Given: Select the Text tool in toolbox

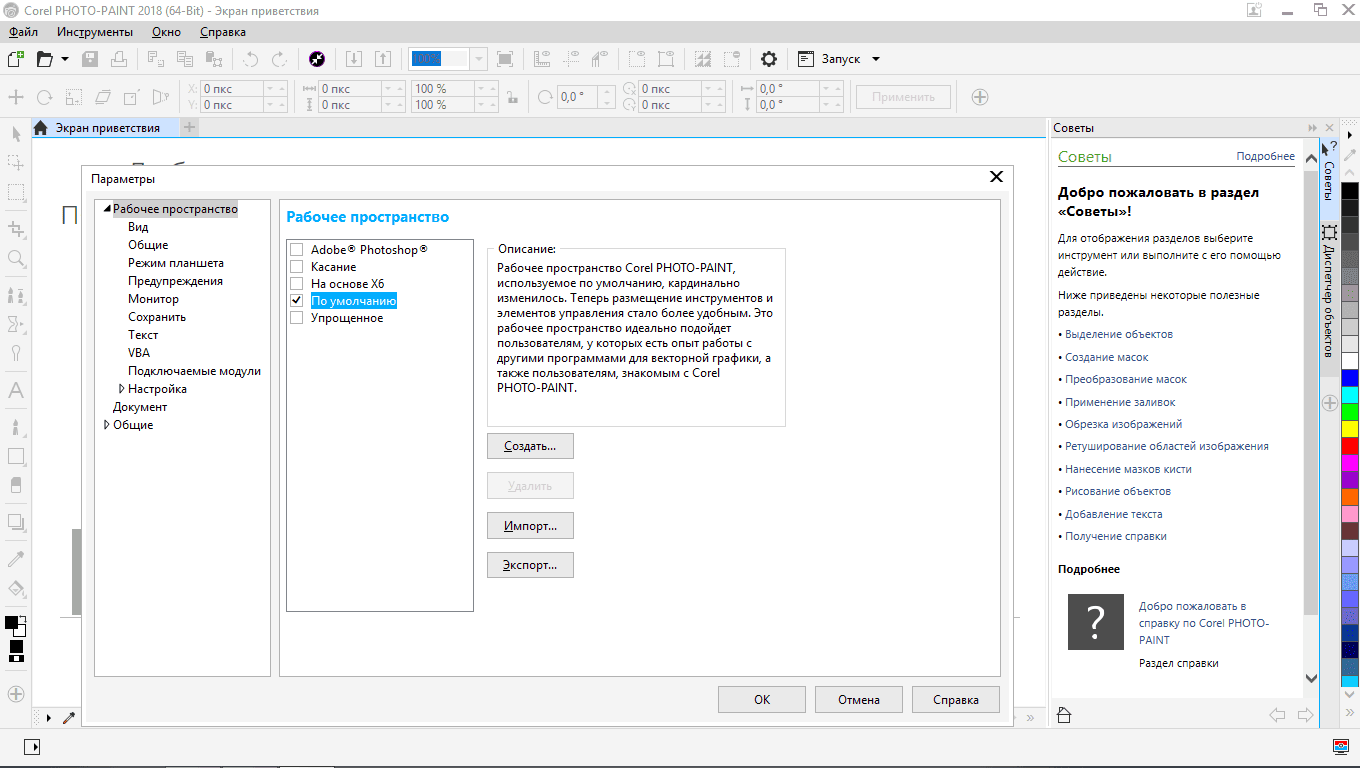Looking at the screenshot, I should click(16, 391).
